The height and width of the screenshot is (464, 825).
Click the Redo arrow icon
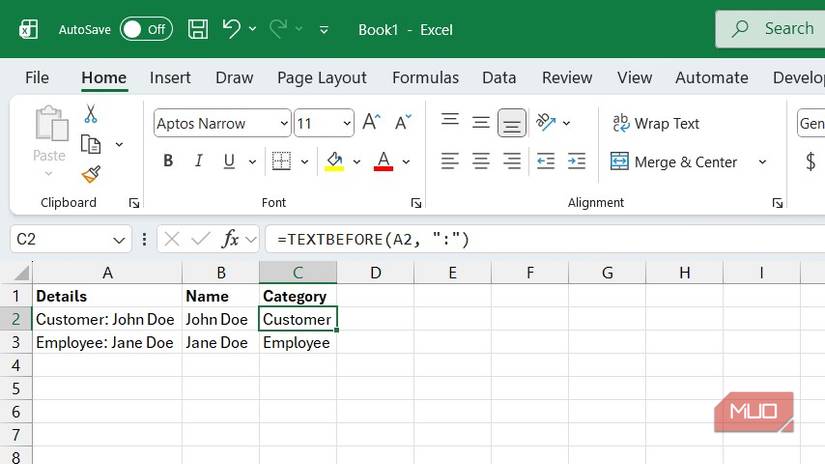click(x=278, y=28)
